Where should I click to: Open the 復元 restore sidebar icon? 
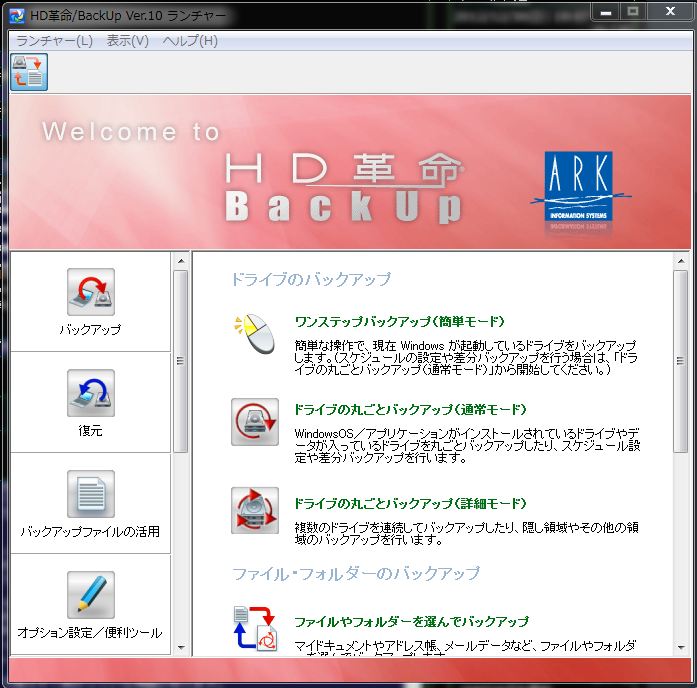[x=91, y=393]
